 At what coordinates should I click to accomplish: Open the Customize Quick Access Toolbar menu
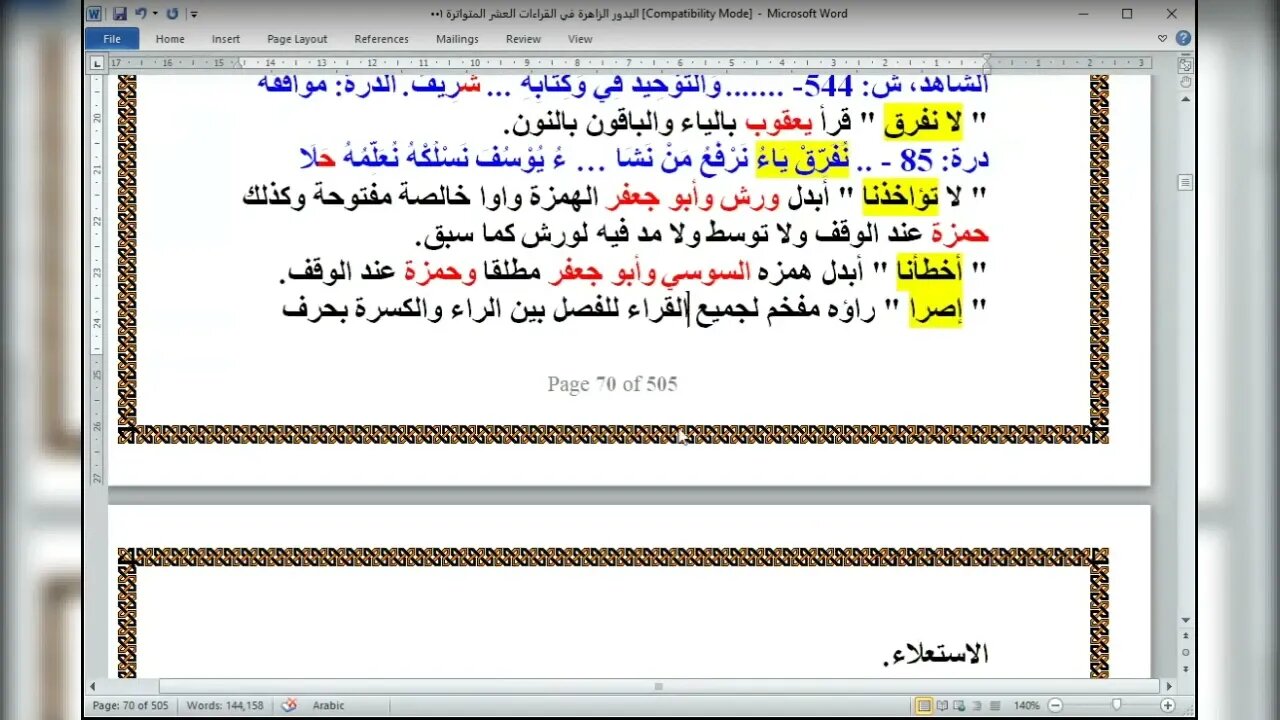tap(193, 14)
